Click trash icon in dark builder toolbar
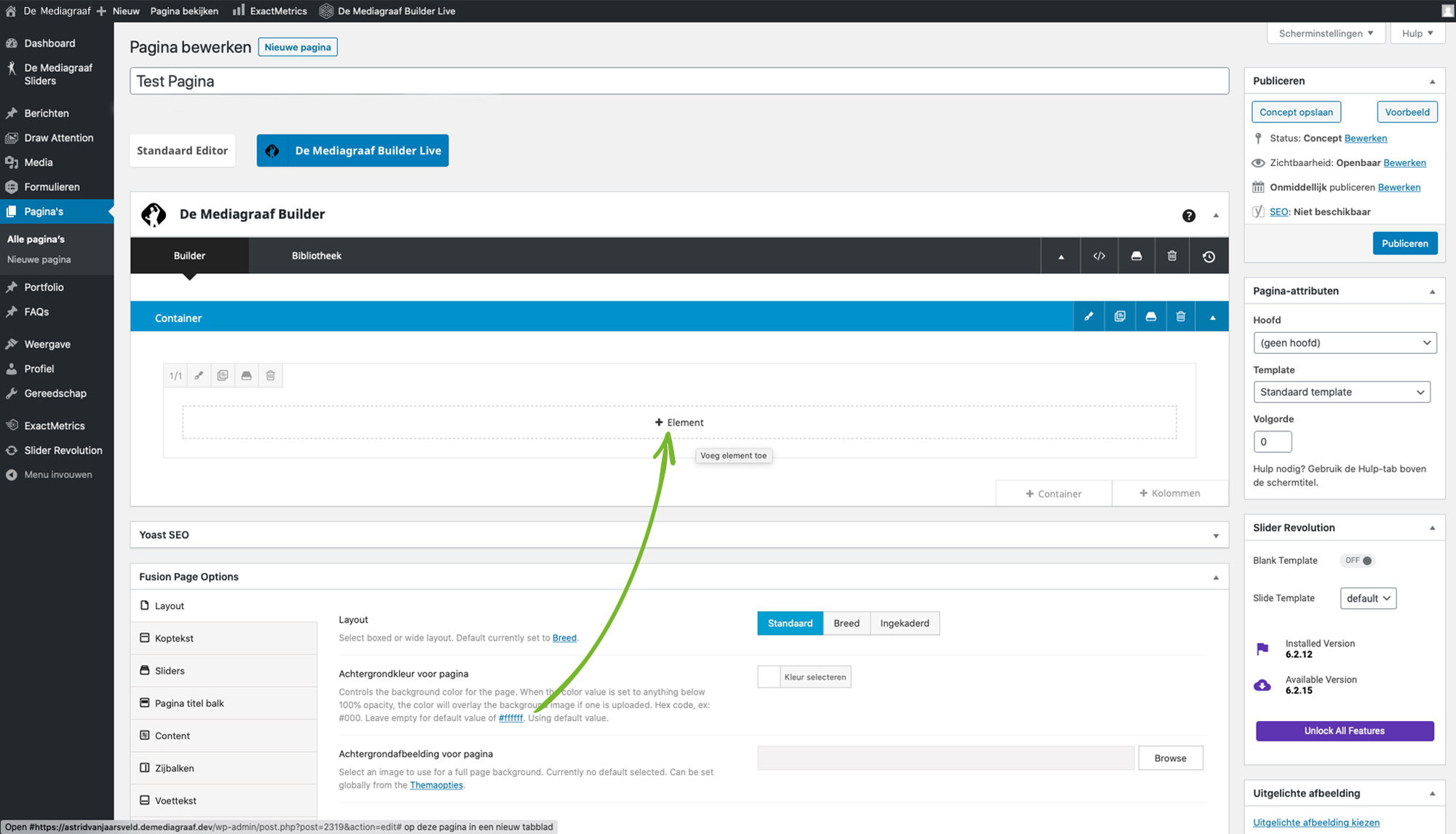Screen dimensions: 1456x834 click(x=1171, y=256)
